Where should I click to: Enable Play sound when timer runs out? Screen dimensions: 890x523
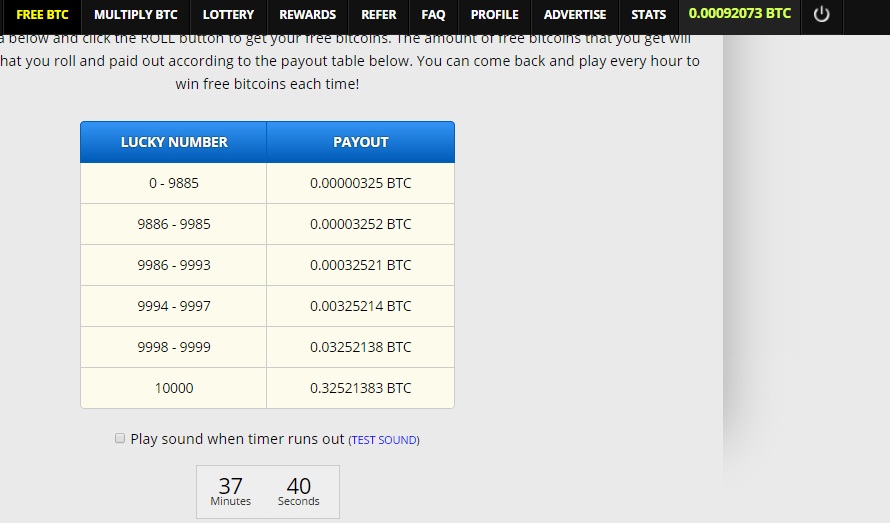(120, 438)
